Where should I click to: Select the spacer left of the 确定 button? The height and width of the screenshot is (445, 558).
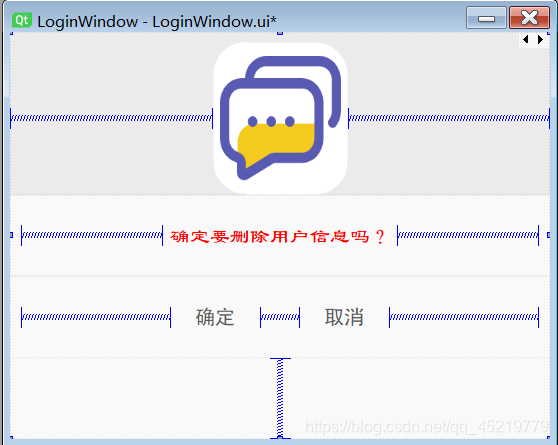pyautogui.click(x=96, y=317)
